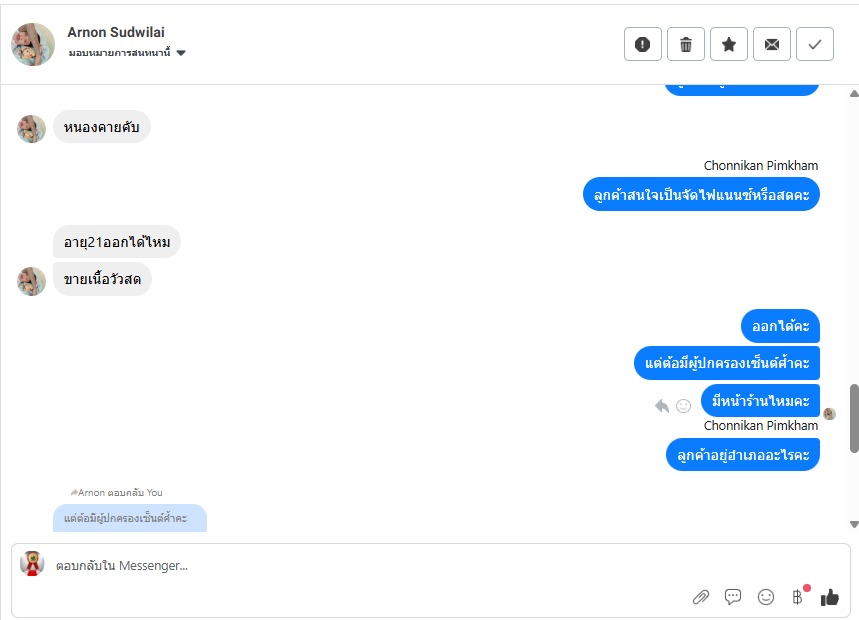The width and height of the screenshot is (859, 620).
Task: Attach a file using paperclip icon
Action: 701,596
